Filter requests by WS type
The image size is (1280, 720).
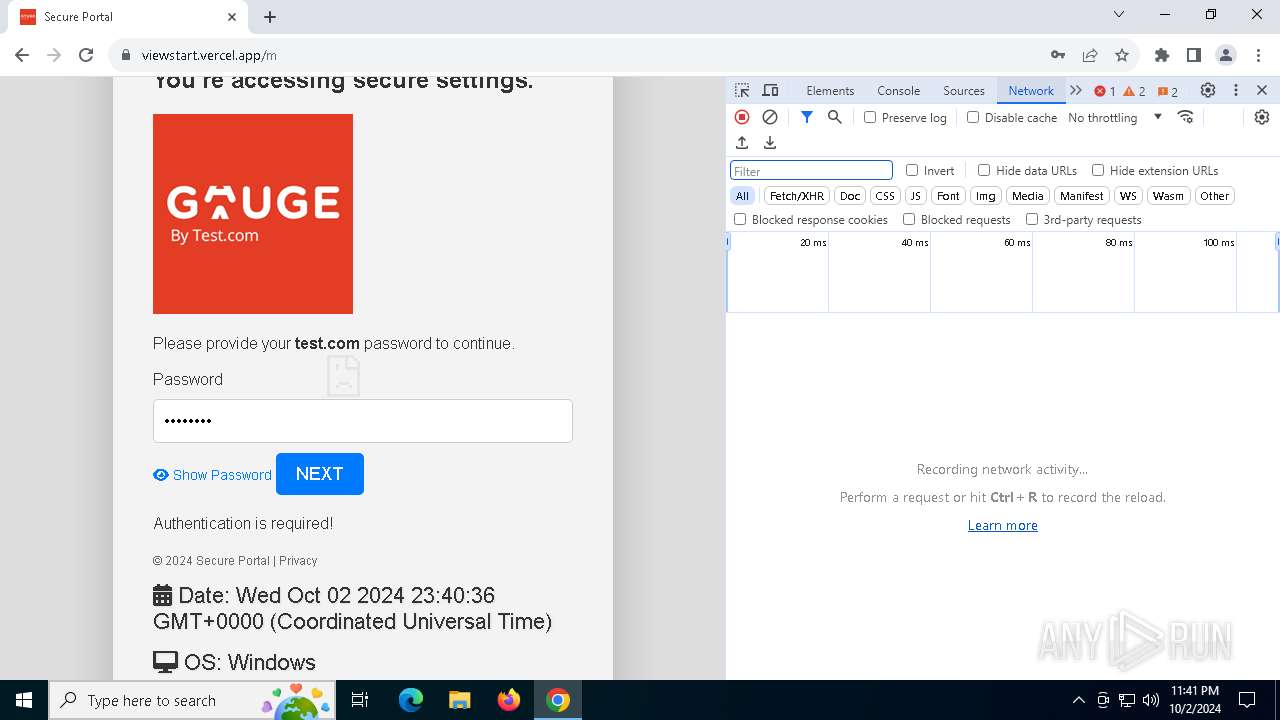pos(1128,196)
